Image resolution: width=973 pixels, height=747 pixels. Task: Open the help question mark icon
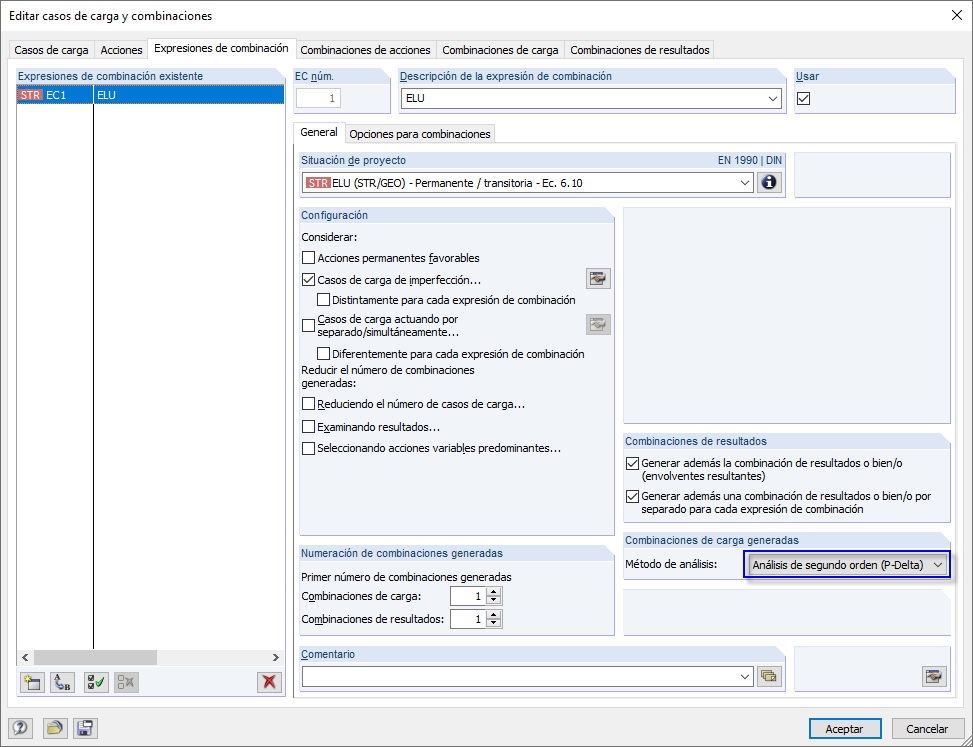[x=21, y=728]
